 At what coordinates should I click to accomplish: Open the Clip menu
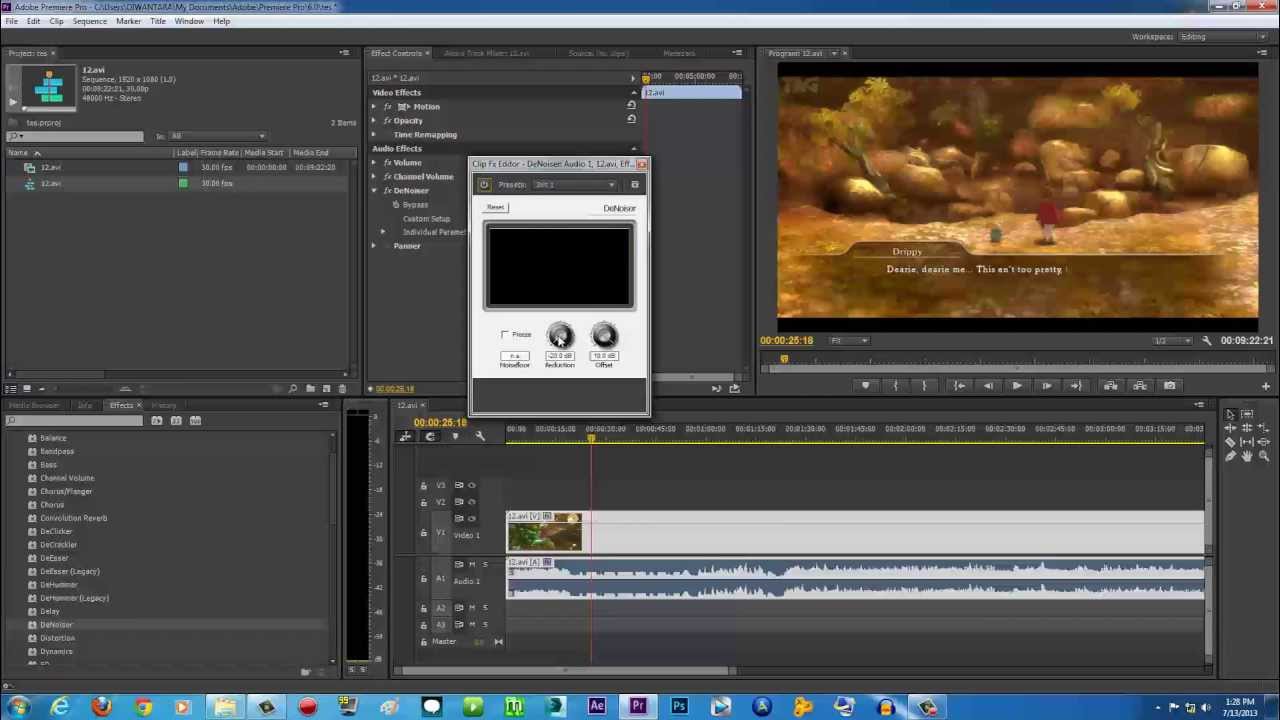pyautogui.click(x=56, y=21)
